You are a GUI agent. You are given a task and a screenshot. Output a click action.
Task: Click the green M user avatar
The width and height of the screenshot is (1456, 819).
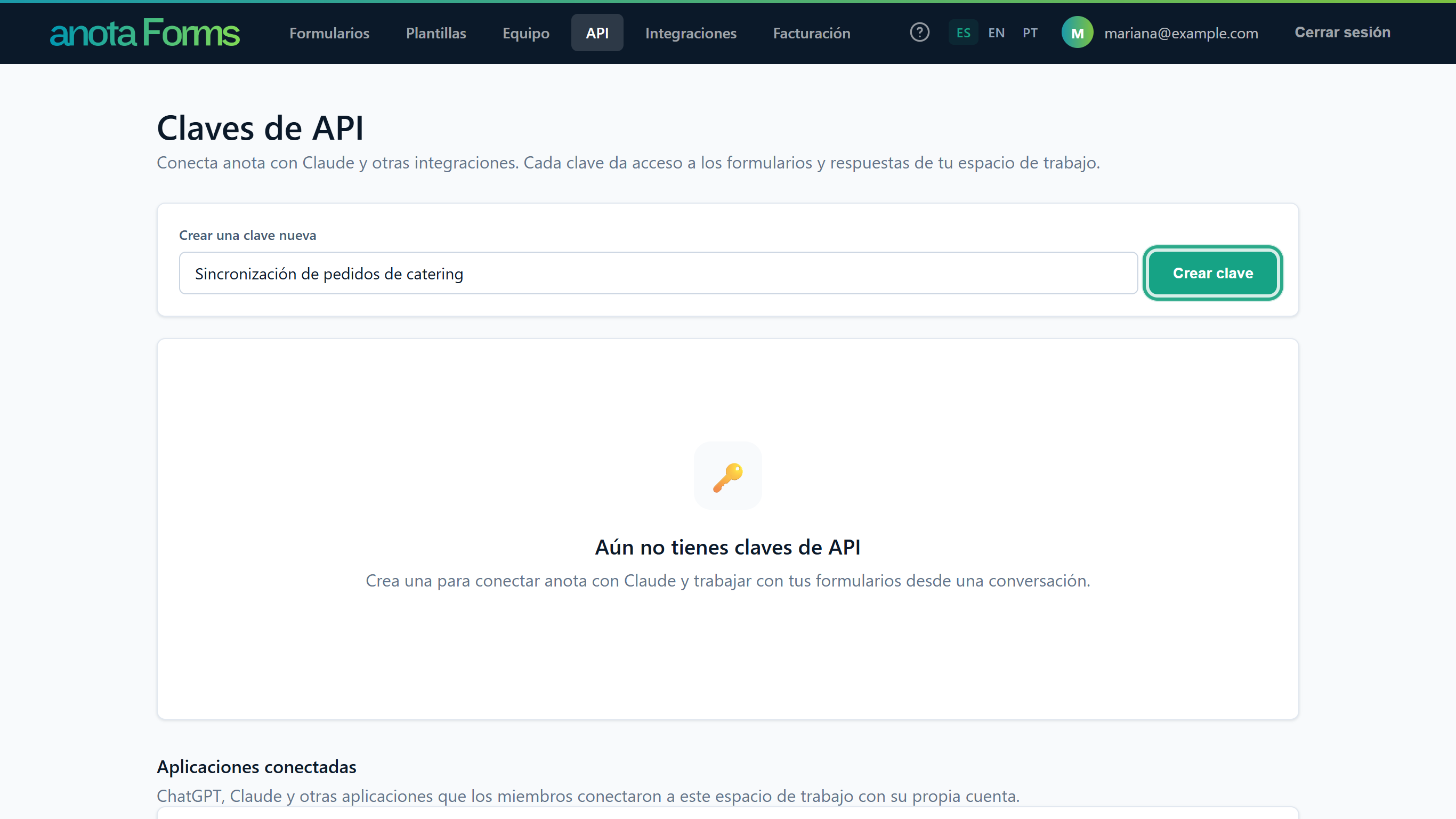pos(1077,33)
